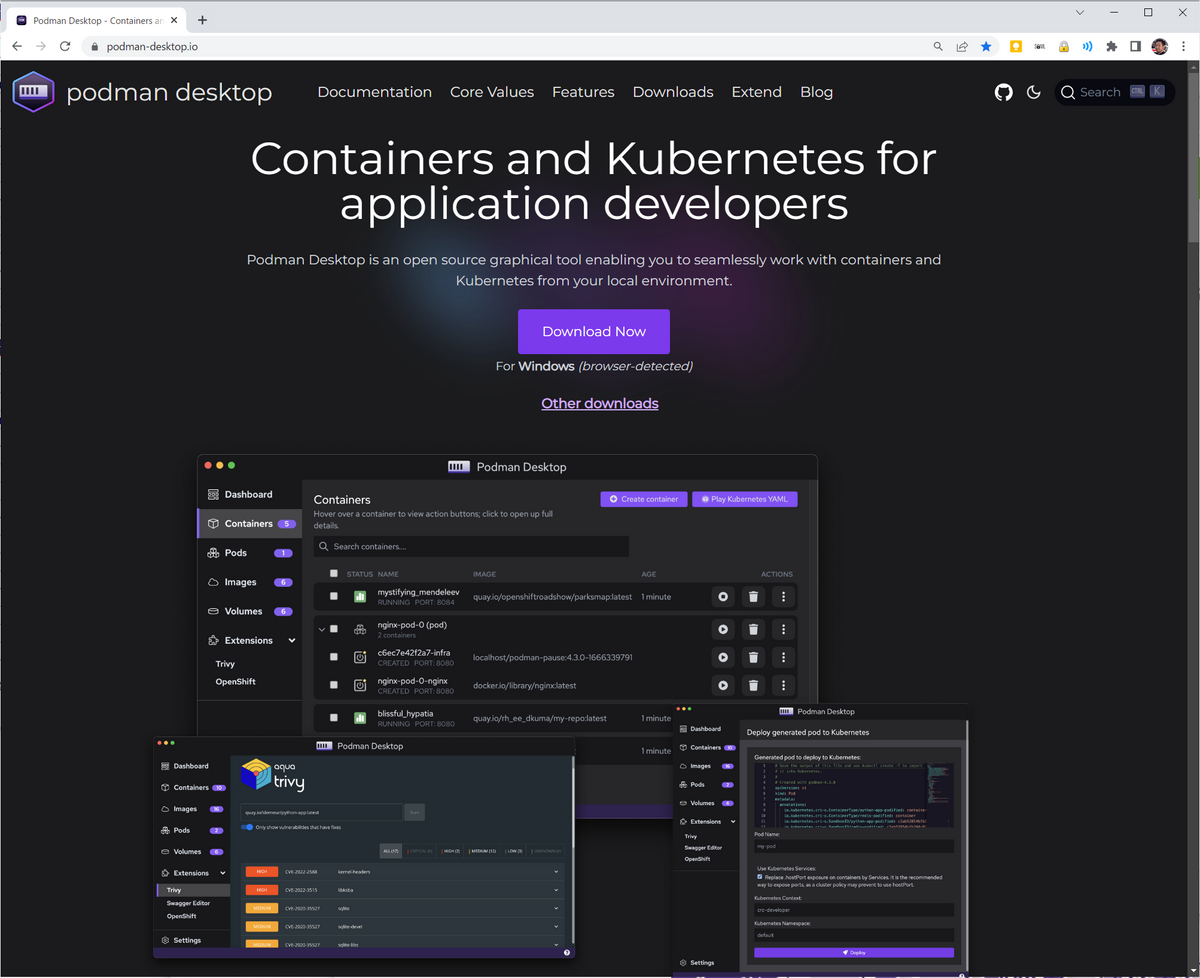
Task: Expand the CVE-2022-3515 libksba row
Action: click(555, 890)
